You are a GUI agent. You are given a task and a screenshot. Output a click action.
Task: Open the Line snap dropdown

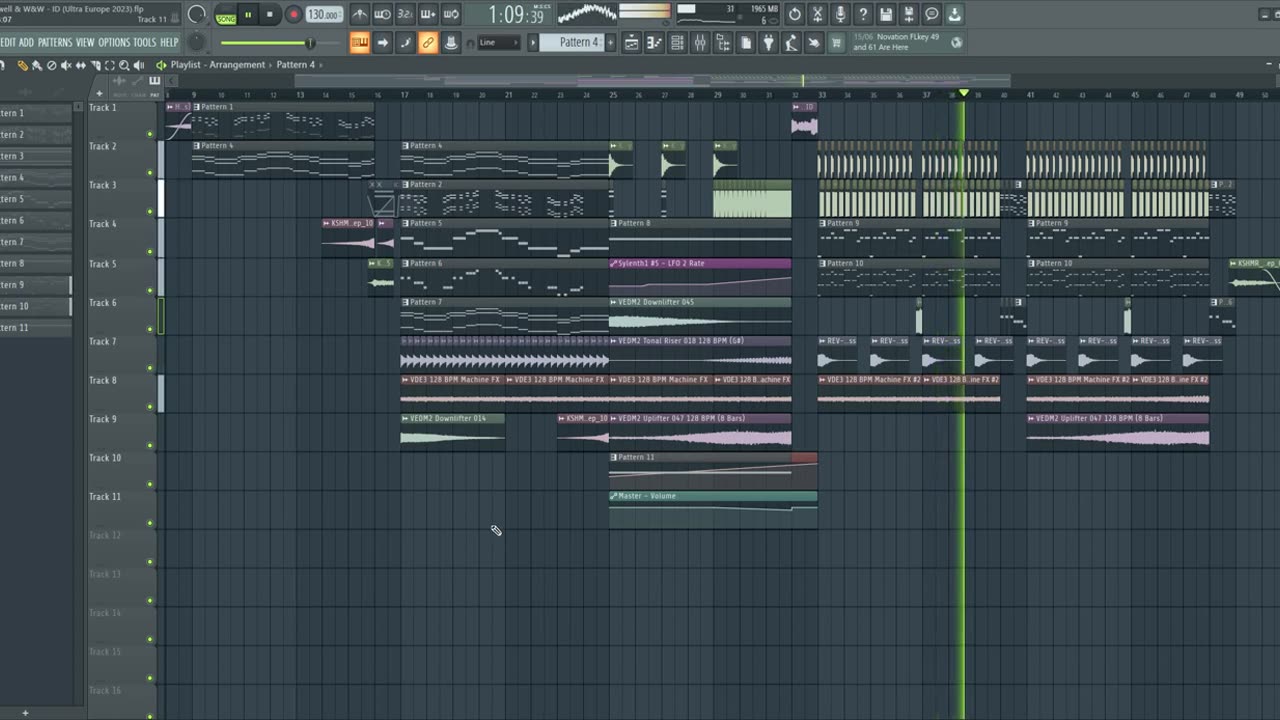[498, 42]
